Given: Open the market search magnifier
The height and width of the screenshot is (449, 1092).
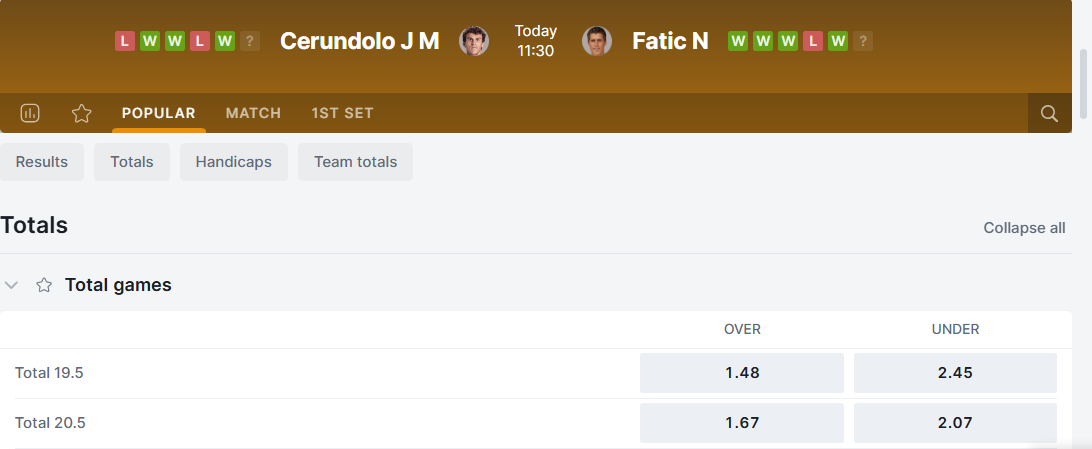Looking at the screenshot, I should (x=1049, y=113).
